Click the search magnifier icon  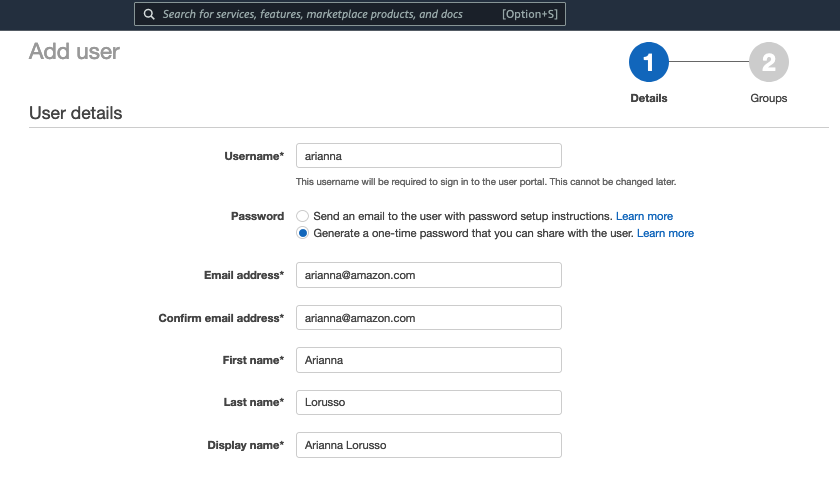(x=149, y=14)
